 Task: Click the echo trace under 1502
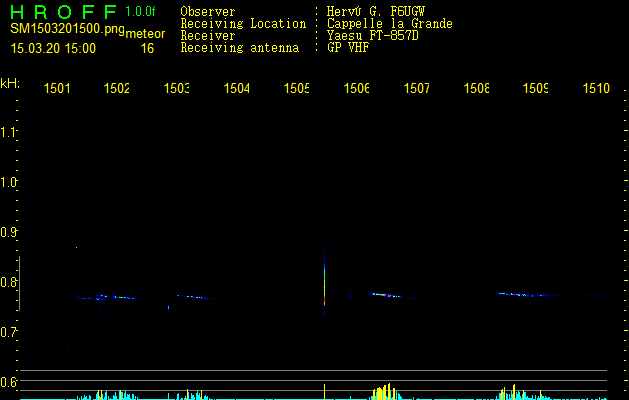[x=107, y=298]
